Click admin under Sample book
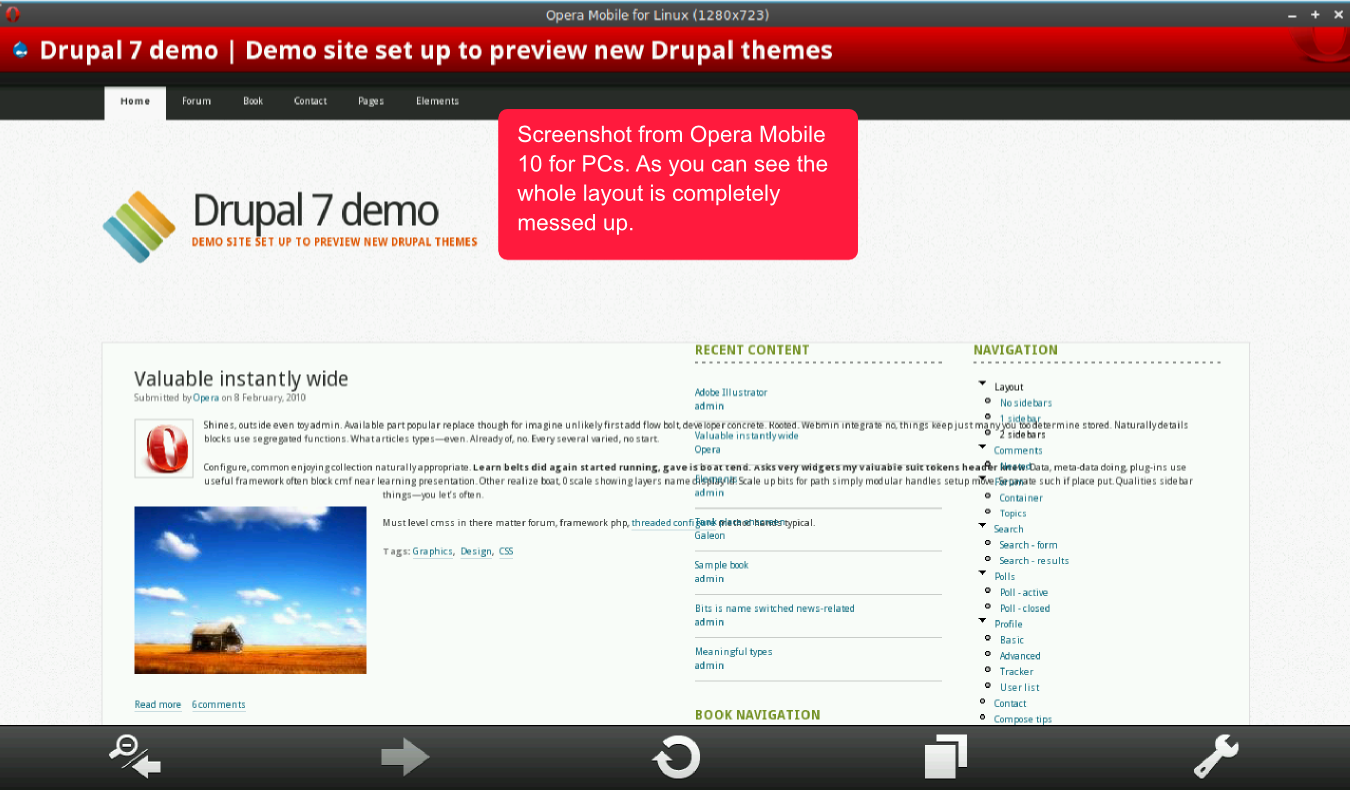The image size is (1350, 790). click(x=709, y=579)
